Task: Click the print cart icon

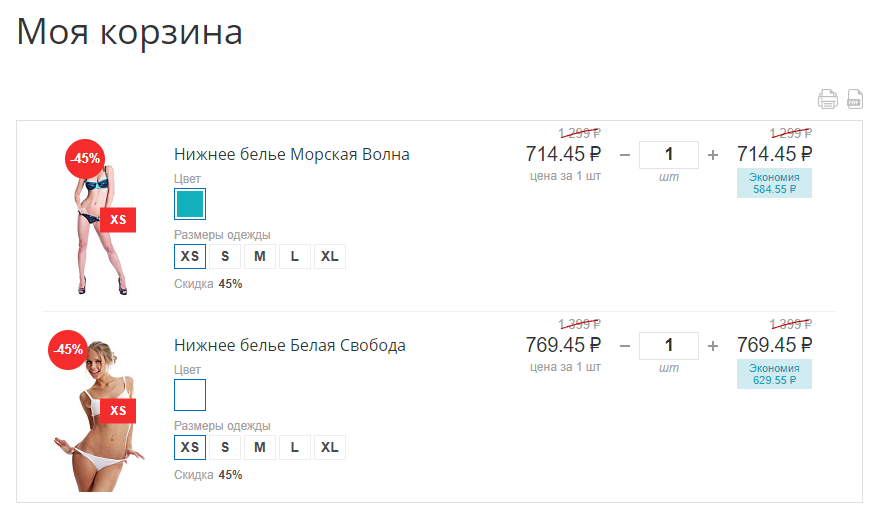Action: 828,99
